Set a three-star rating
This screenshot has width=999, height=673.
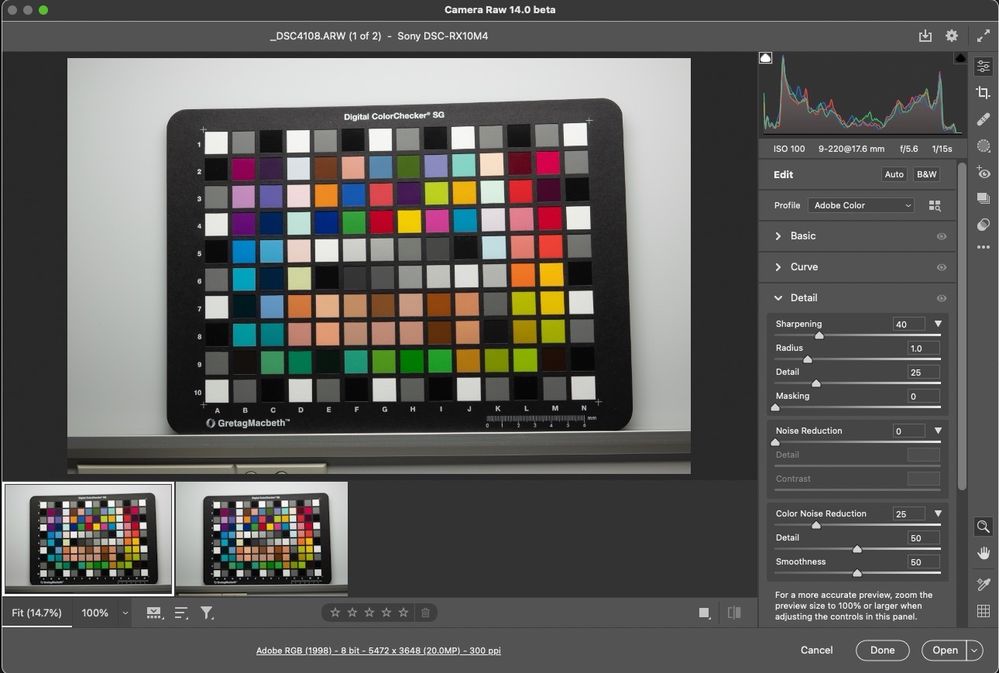[369, 612]
